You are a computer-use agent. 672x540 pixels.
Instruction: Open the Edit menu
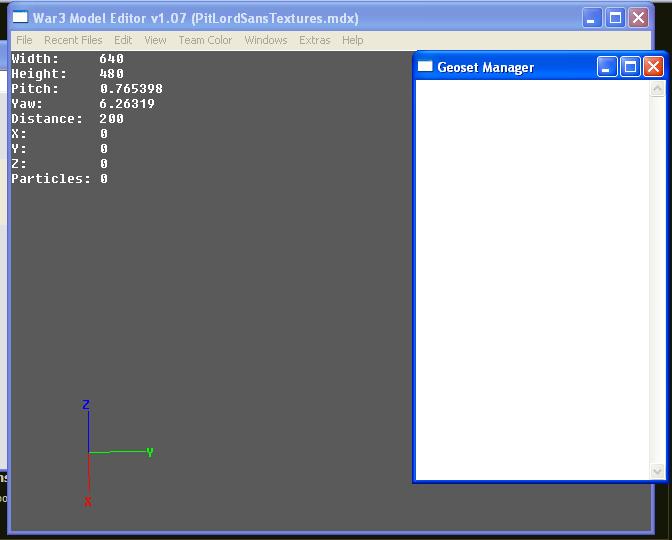(x=123, y=40)
